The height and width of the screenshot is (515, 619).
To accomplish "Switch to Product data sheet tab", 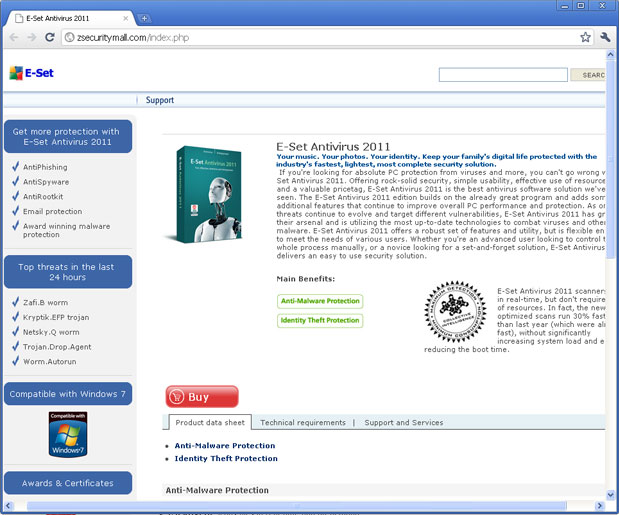I will pos(210,422).
